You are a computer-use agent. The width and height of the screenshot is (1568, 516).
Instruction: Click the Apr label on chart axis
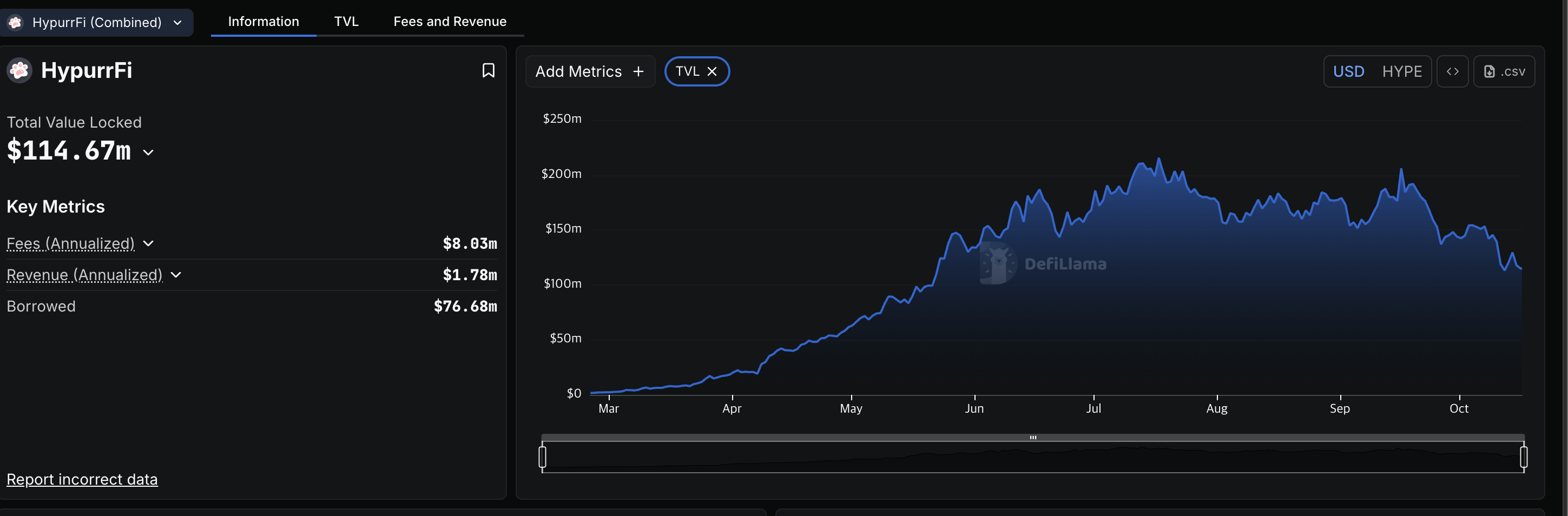pyautogui.click(x=732, y=408)
